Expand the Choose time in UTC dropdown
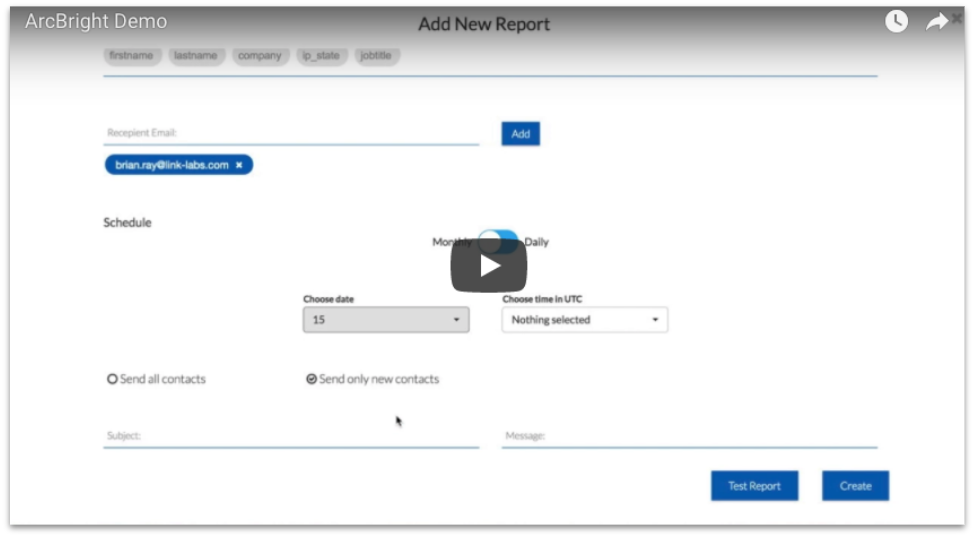The width and height of the screenshot is (977, 537). tap(585, 320)
